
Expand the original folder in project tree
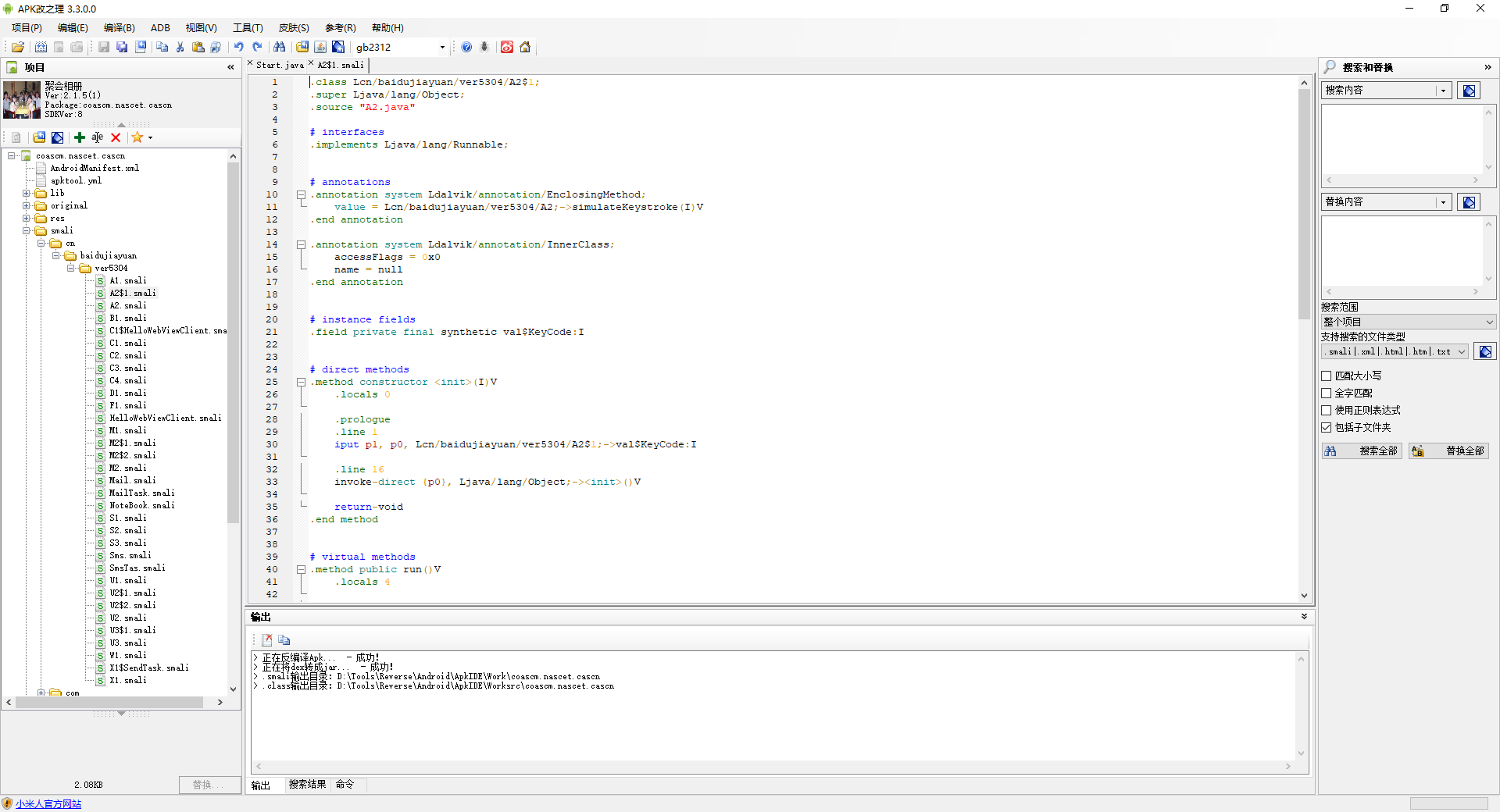tap(26, 205)
